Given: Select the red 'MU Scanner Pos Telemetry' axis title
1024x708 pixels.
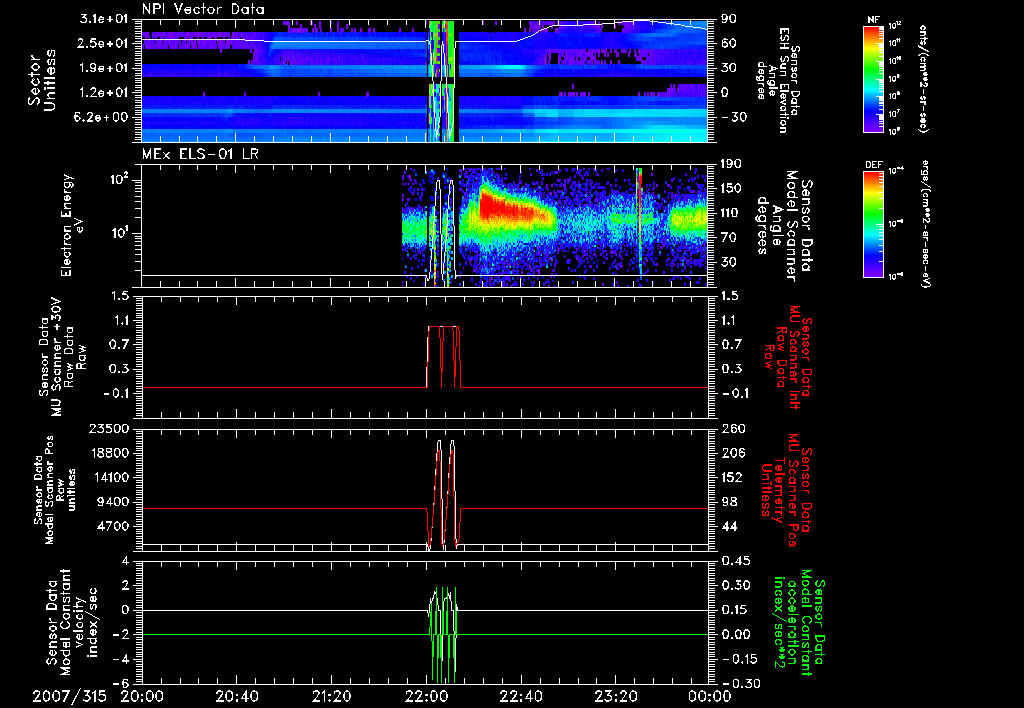Looking at the screenshot, I should pyautogui.click(x=788, y=490).
